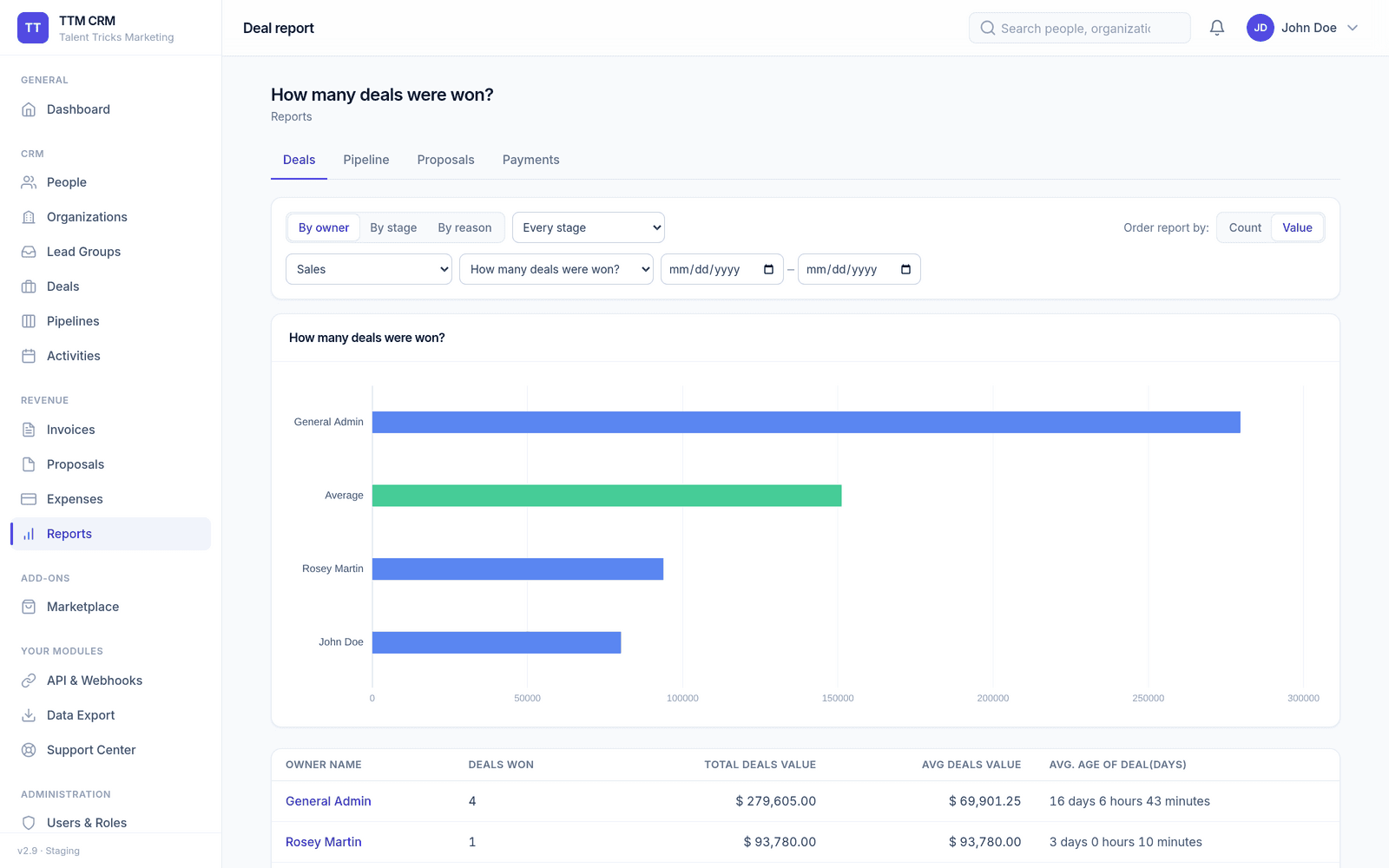Open Expenses page

110,499
